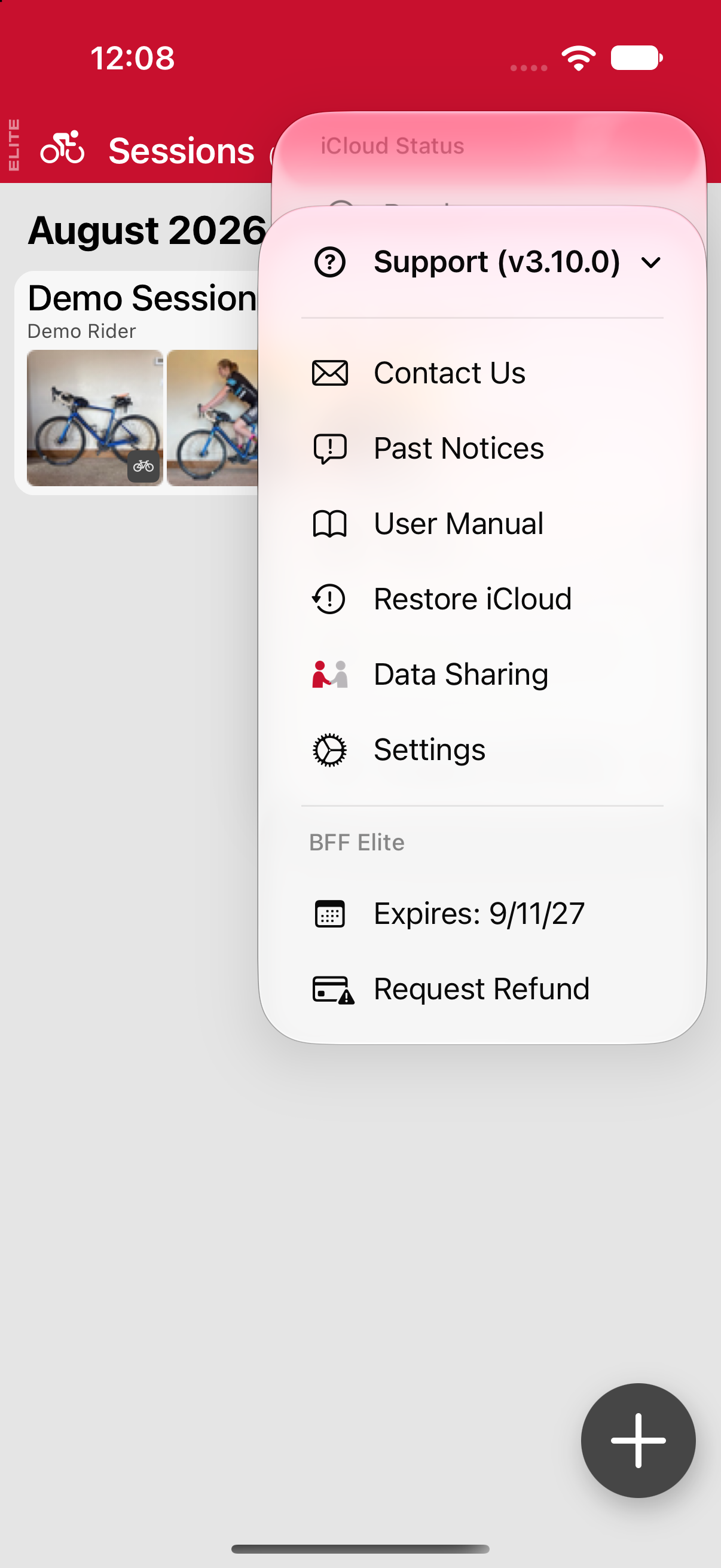Tap the Support (v3.10.0) header
Image resolution: width=721 pixels, height=1568 pixels.
click(482, 263)
